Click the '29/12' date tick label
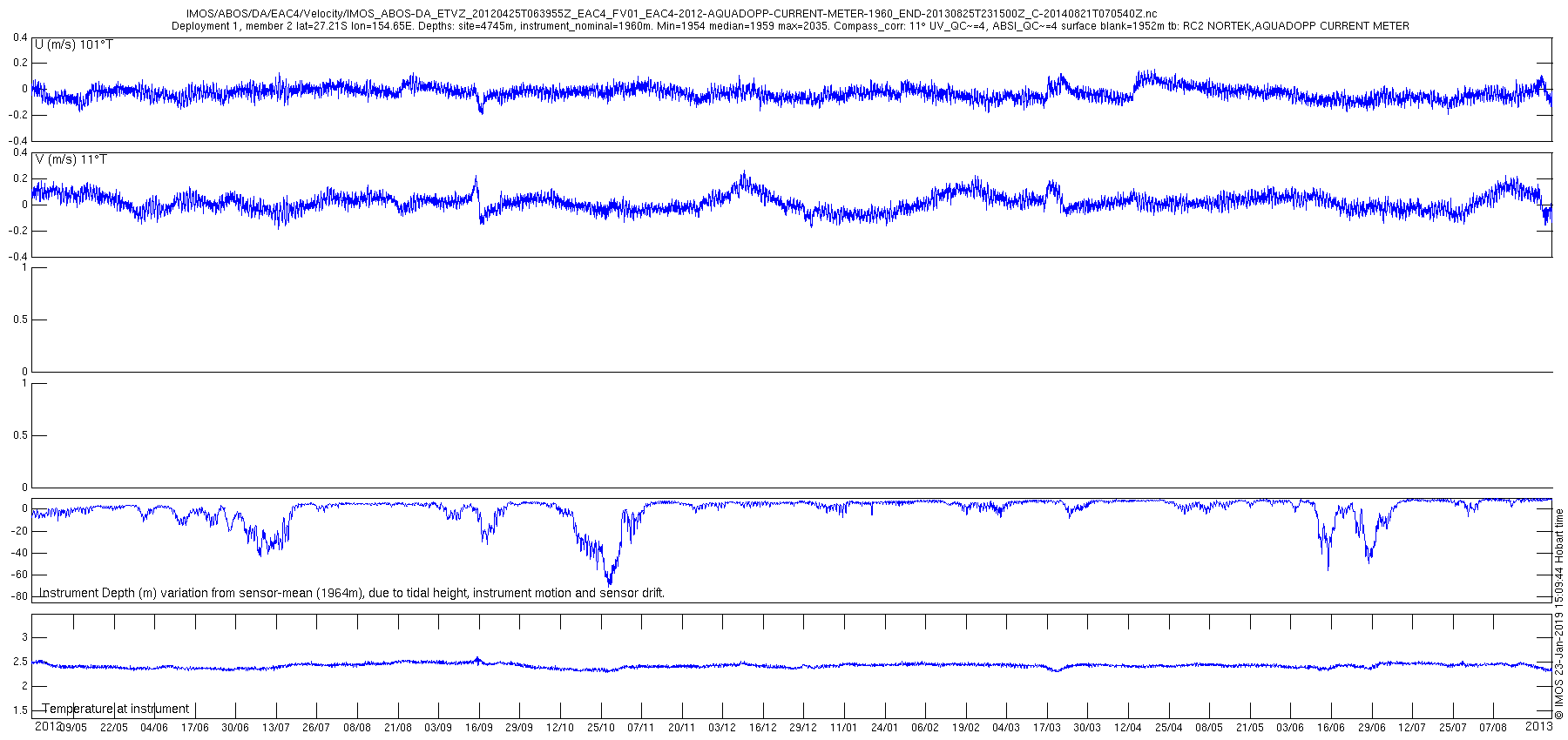Screen dimensions: 1568x740 click(x=803, y=728)
